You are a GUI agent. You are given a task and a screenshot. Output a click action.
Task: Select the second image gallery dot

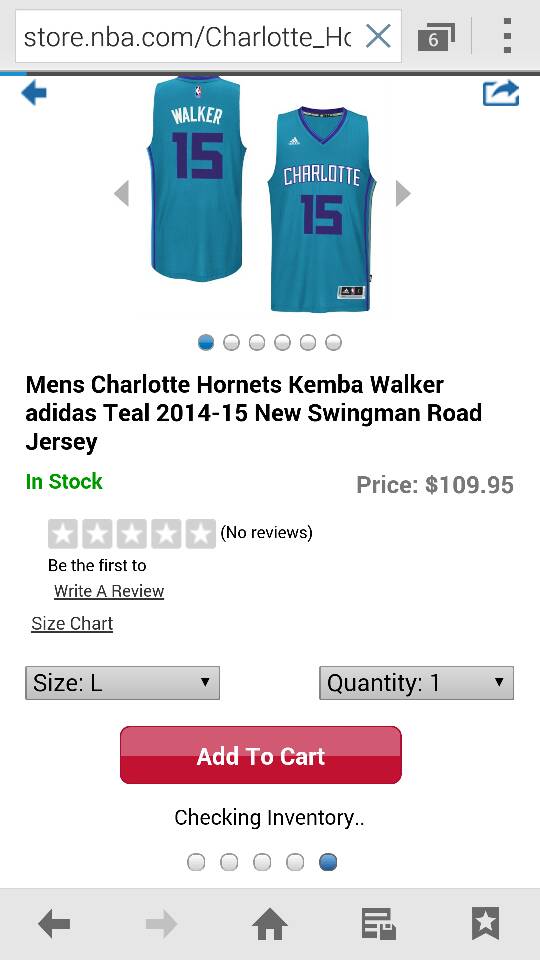(x=231, y=342)
